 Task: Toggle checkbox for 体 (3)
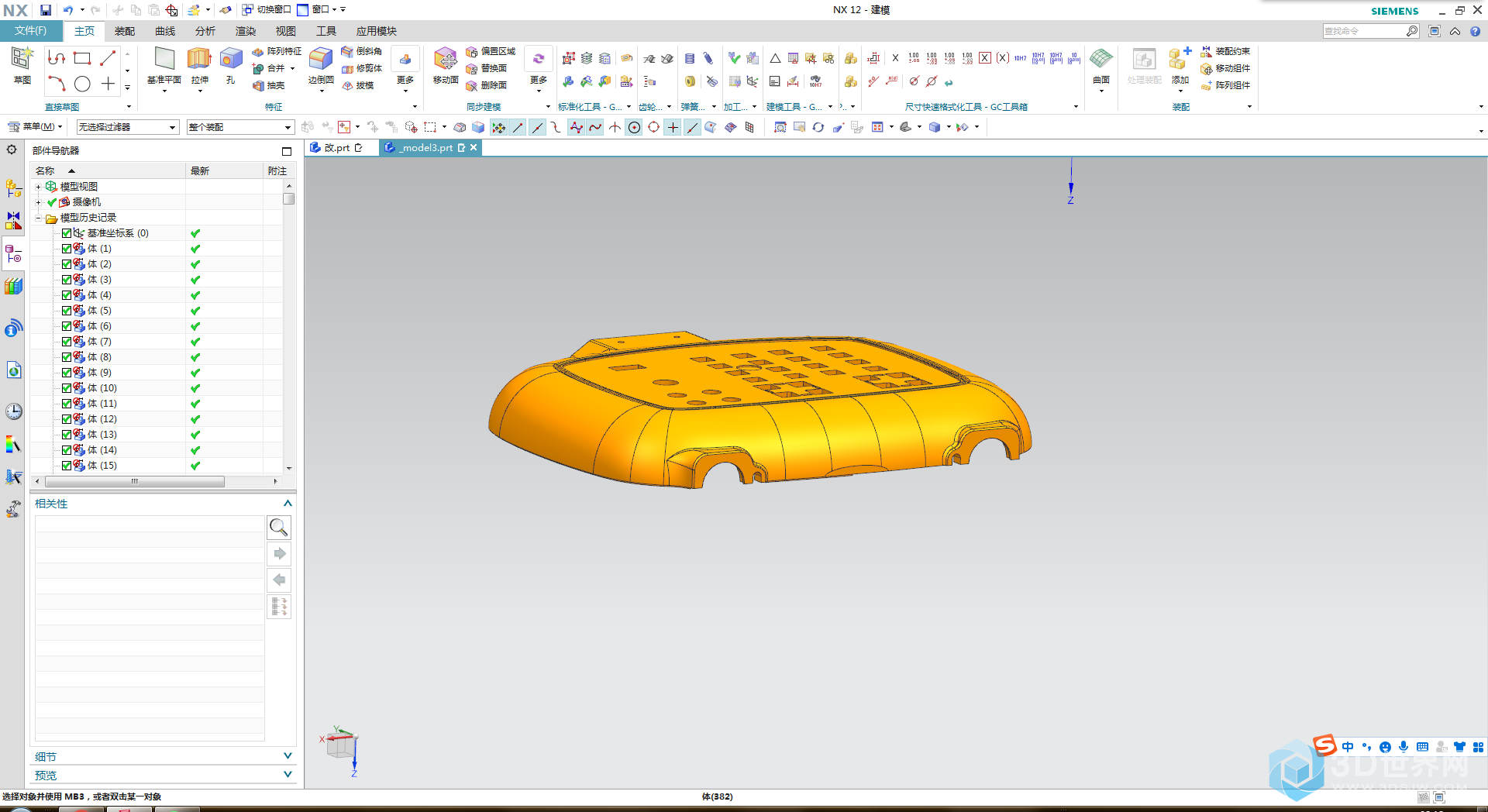[67, 280]
